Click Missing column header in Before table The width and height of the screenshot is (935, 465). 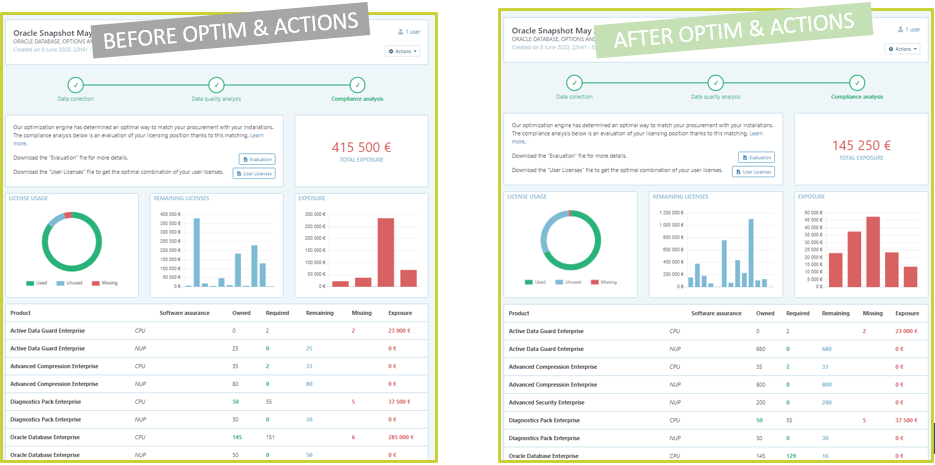click(362, 313)
